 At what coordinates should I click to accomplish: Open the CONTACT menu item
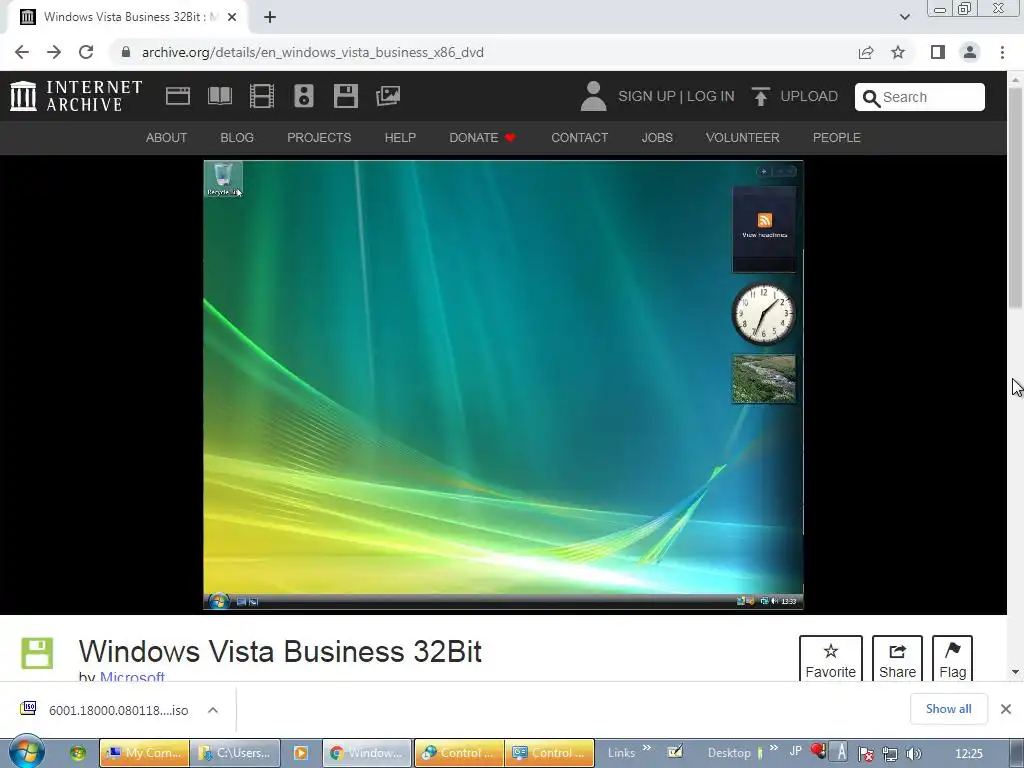tap(579, 138)
